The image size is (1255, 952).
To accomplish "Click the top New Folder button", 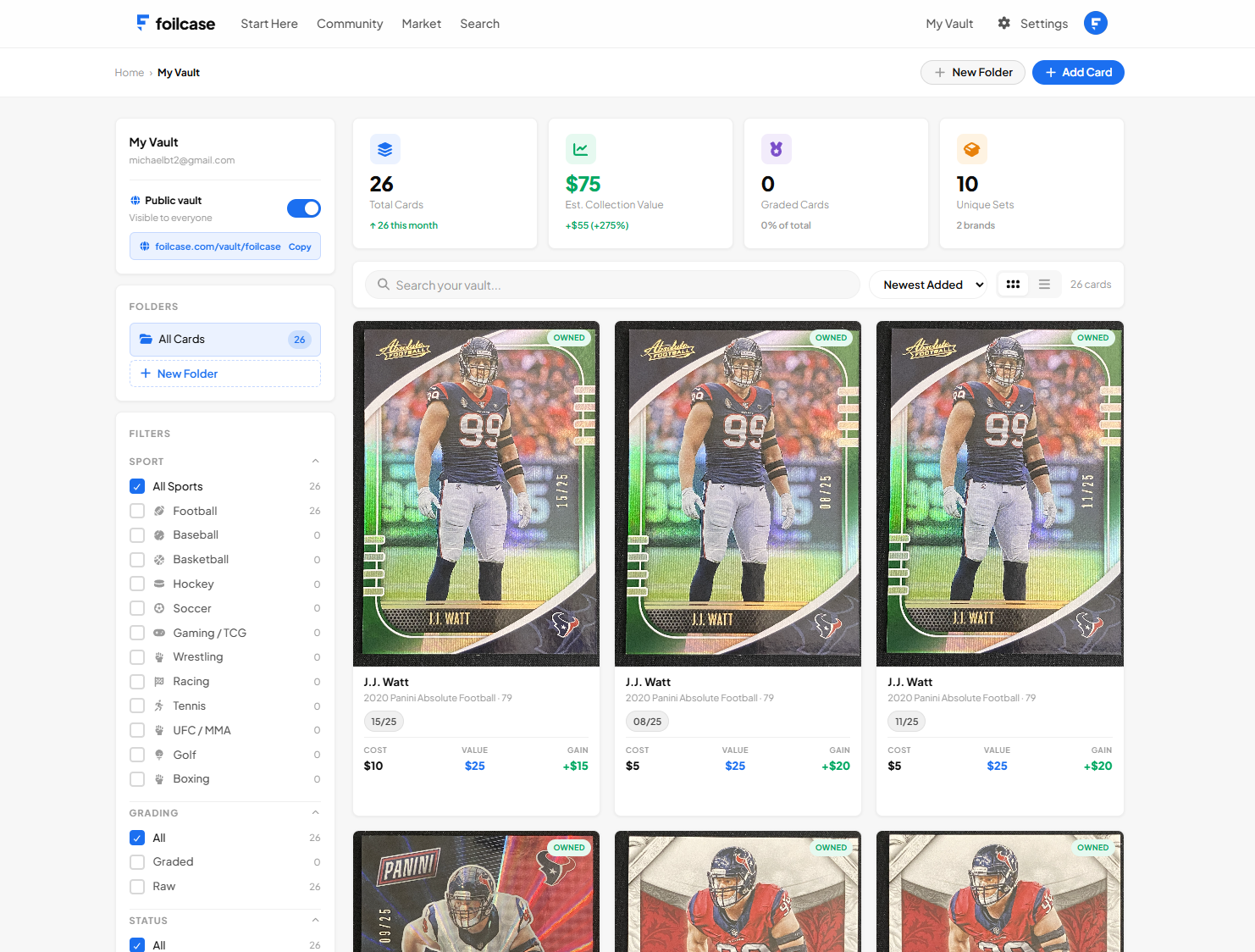I will (x=973, y=72).
